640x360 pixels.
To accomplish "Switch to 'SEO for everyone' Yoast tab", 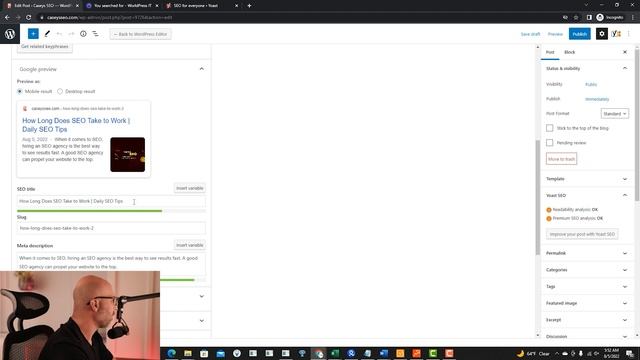I will [x=201, y=6].
